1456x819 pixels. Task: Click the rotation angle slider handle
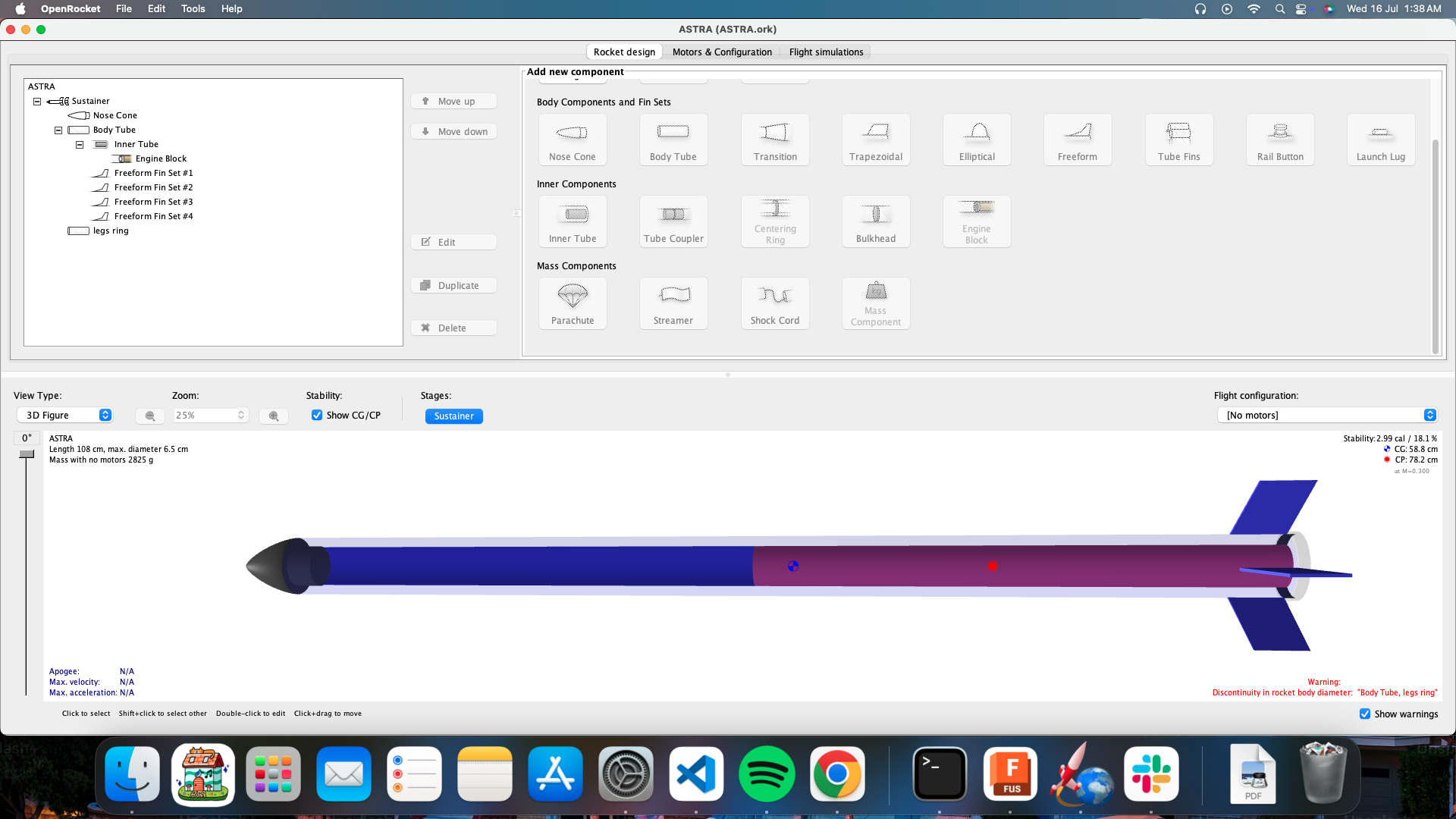tap(27, 454)
